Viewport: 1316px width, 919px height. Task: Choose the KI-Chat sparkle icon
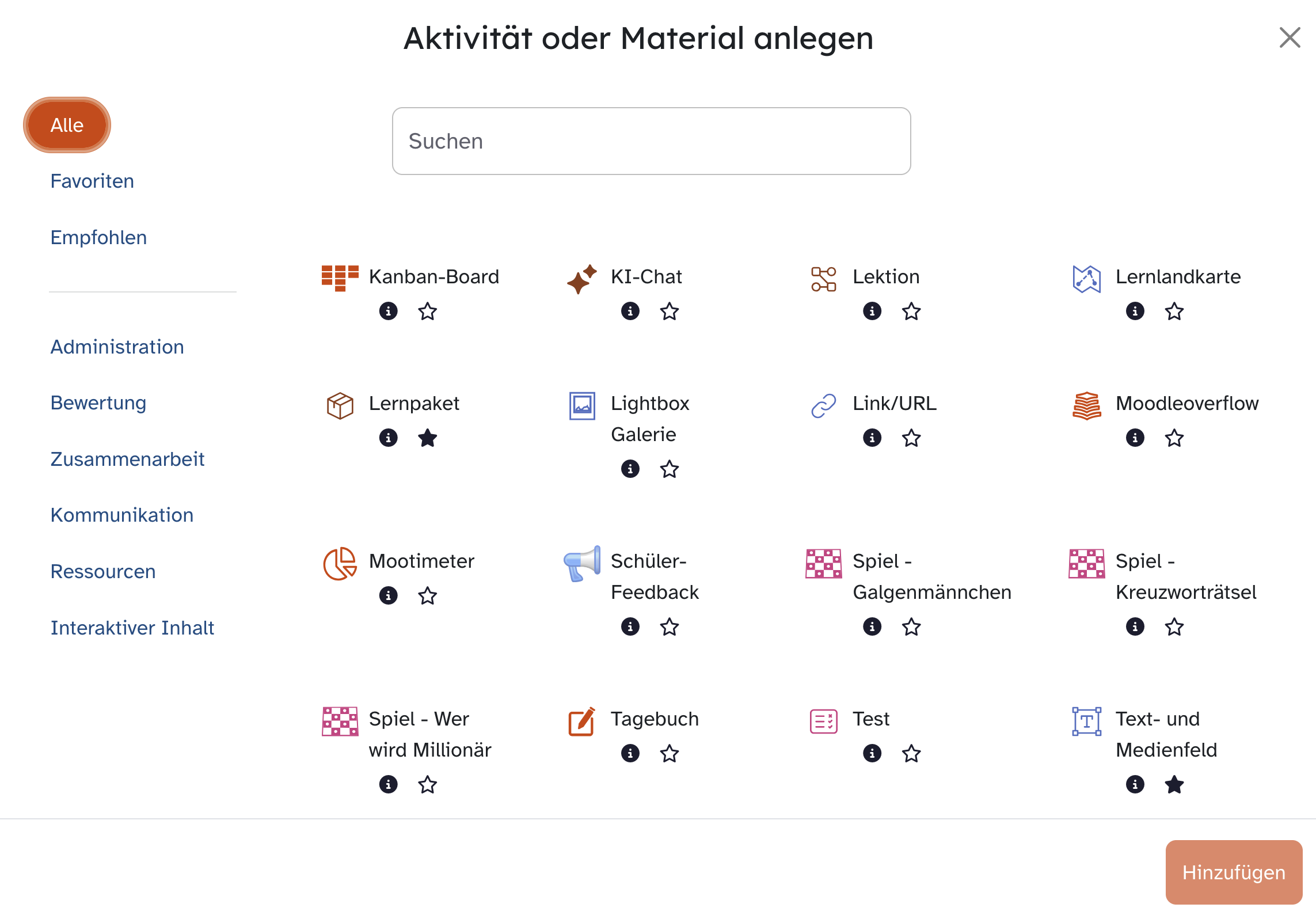[581, 279]
